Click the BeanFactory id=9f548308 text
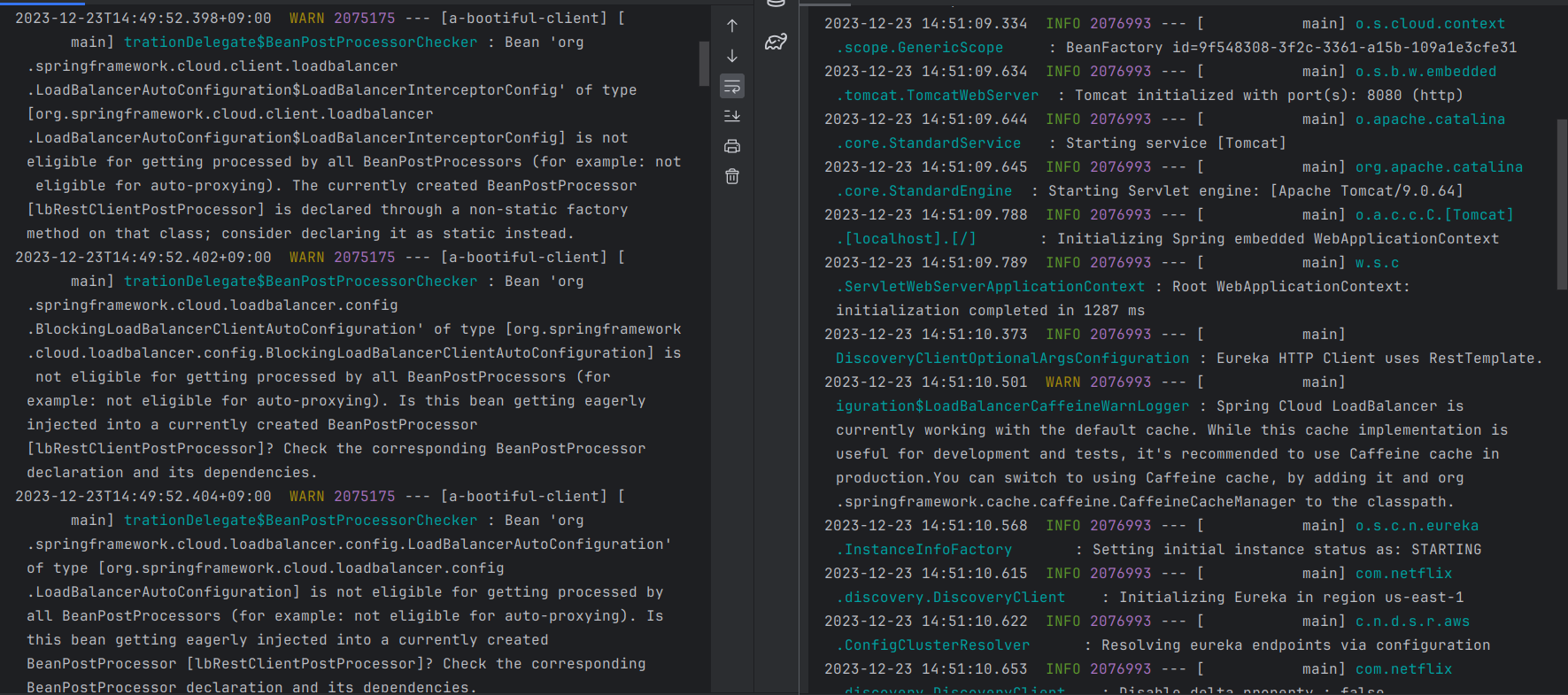Screen dimensions: 1568x695 pyautogui.click(x=1291, y=47)
